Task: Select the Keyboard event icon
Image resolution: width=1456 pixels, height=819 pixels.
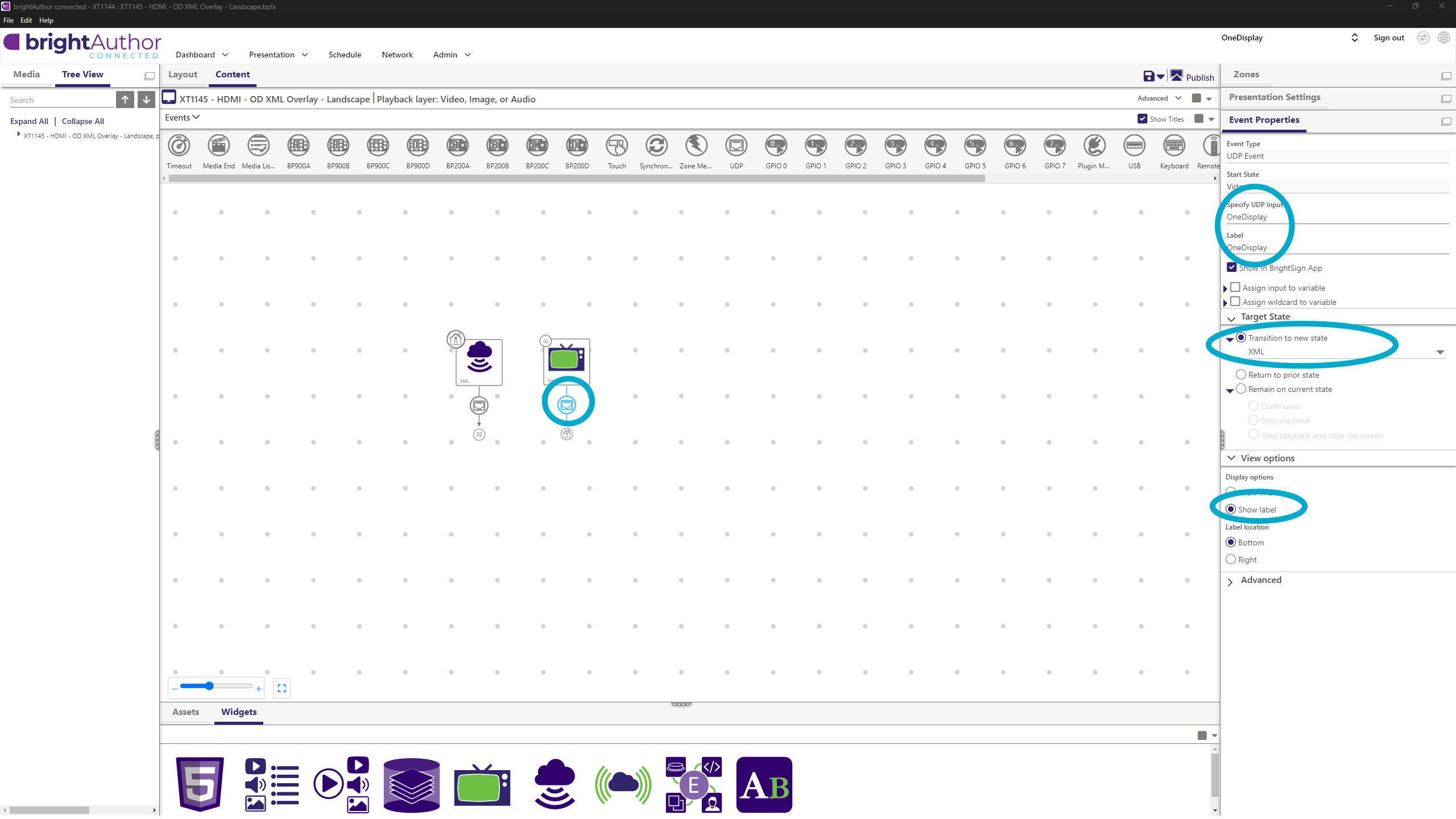Action: pos(1174,146)
